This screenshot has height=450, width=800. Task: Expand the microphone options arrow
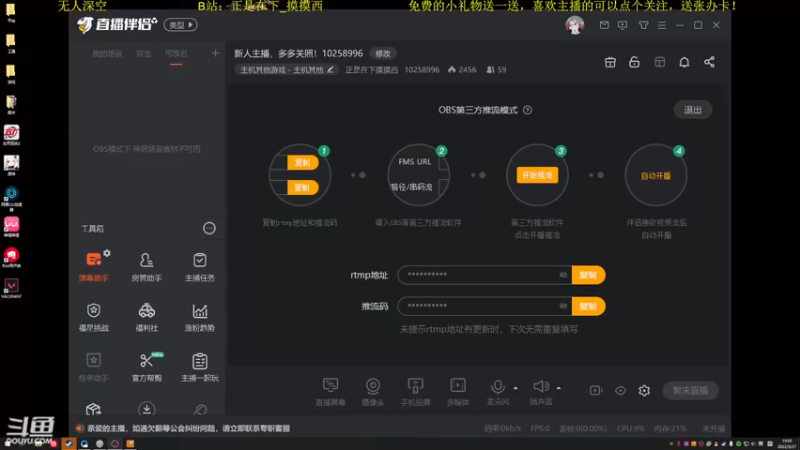click(x=515, y=388)
